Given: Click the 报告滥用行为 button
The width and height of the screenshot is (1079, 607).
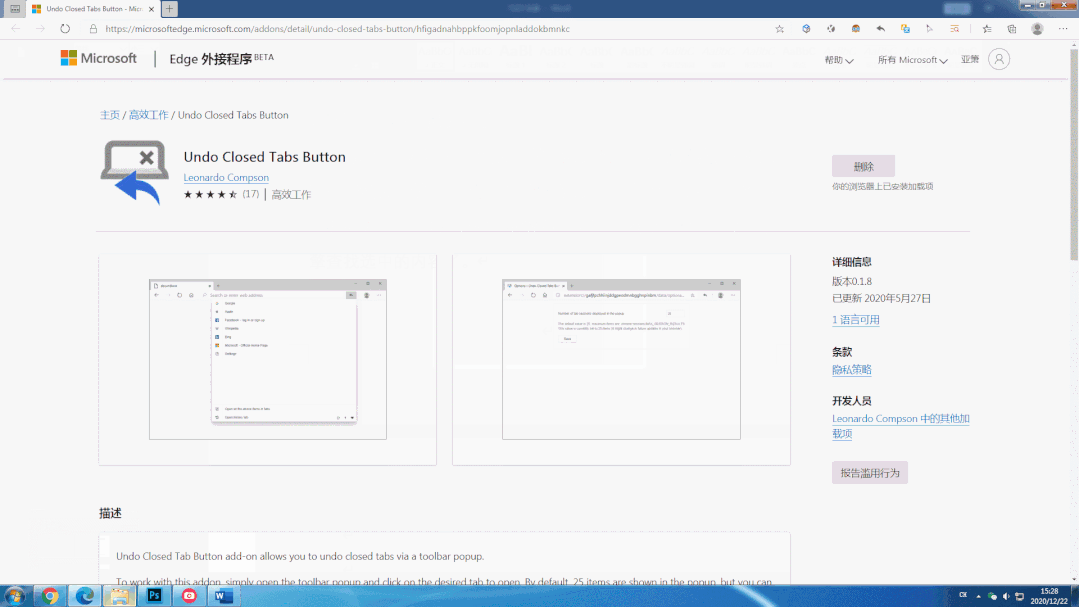Looking at the screenshot, I should click(870, 473).
